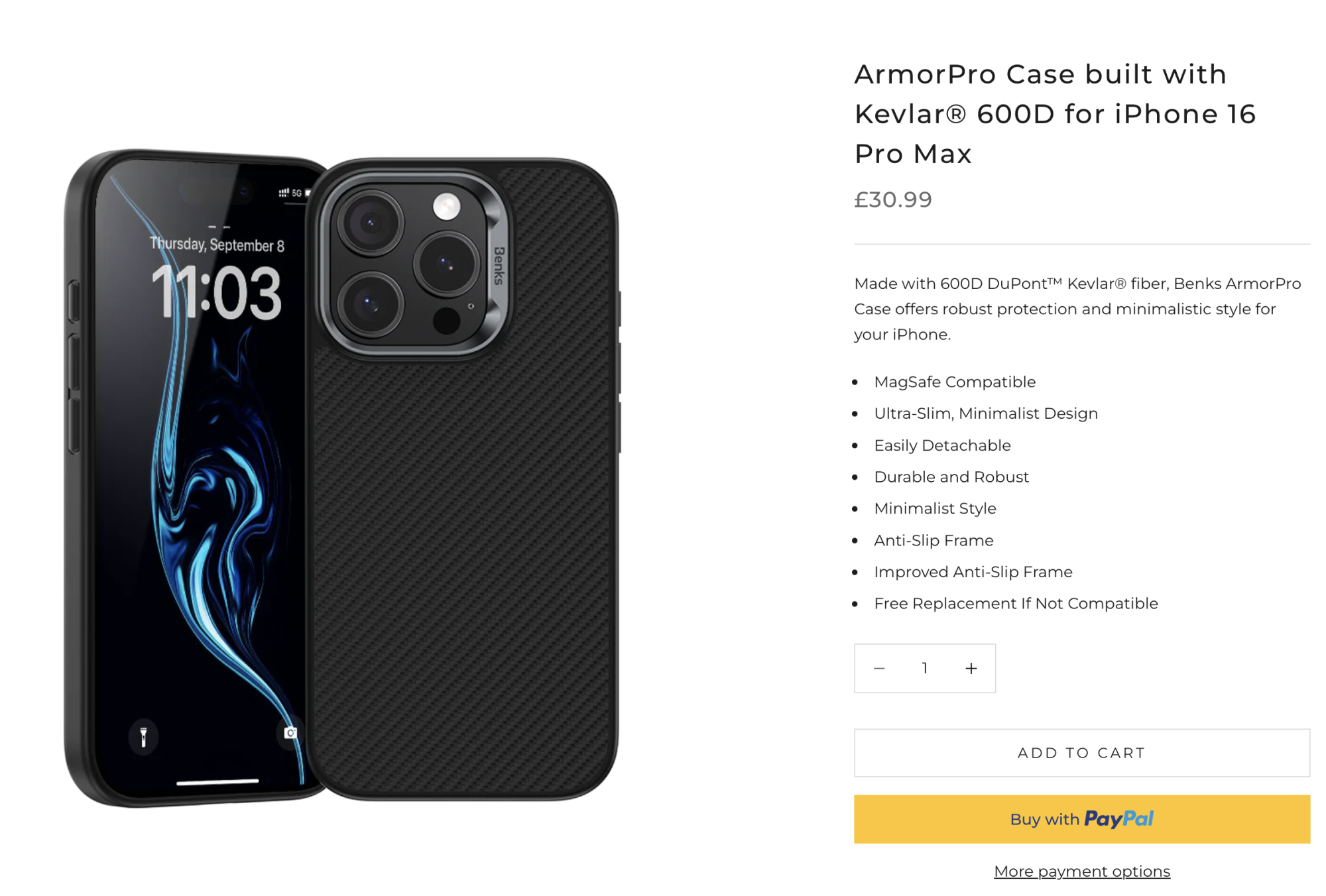Open More payment options link
Viewport: 1326px width, 896px height.
click(1081, 871)
